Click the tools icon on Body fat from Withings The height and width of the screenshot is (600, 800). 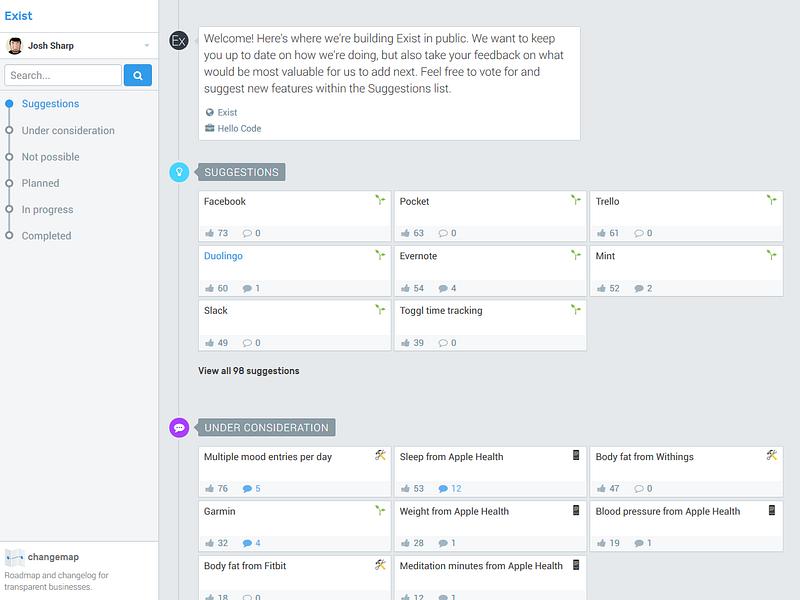pos(772,455)
